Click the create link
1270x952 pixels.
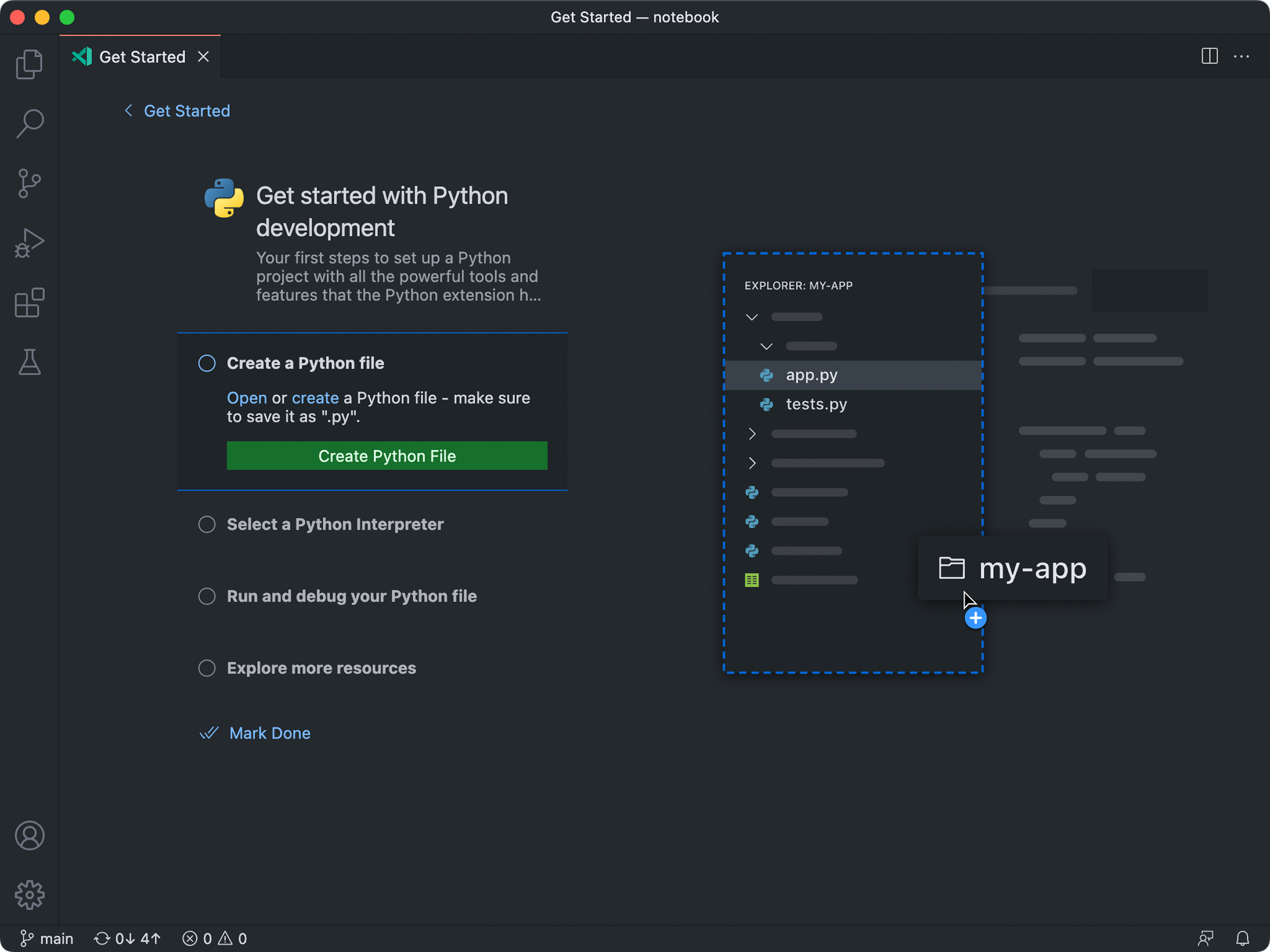point(315,398)
